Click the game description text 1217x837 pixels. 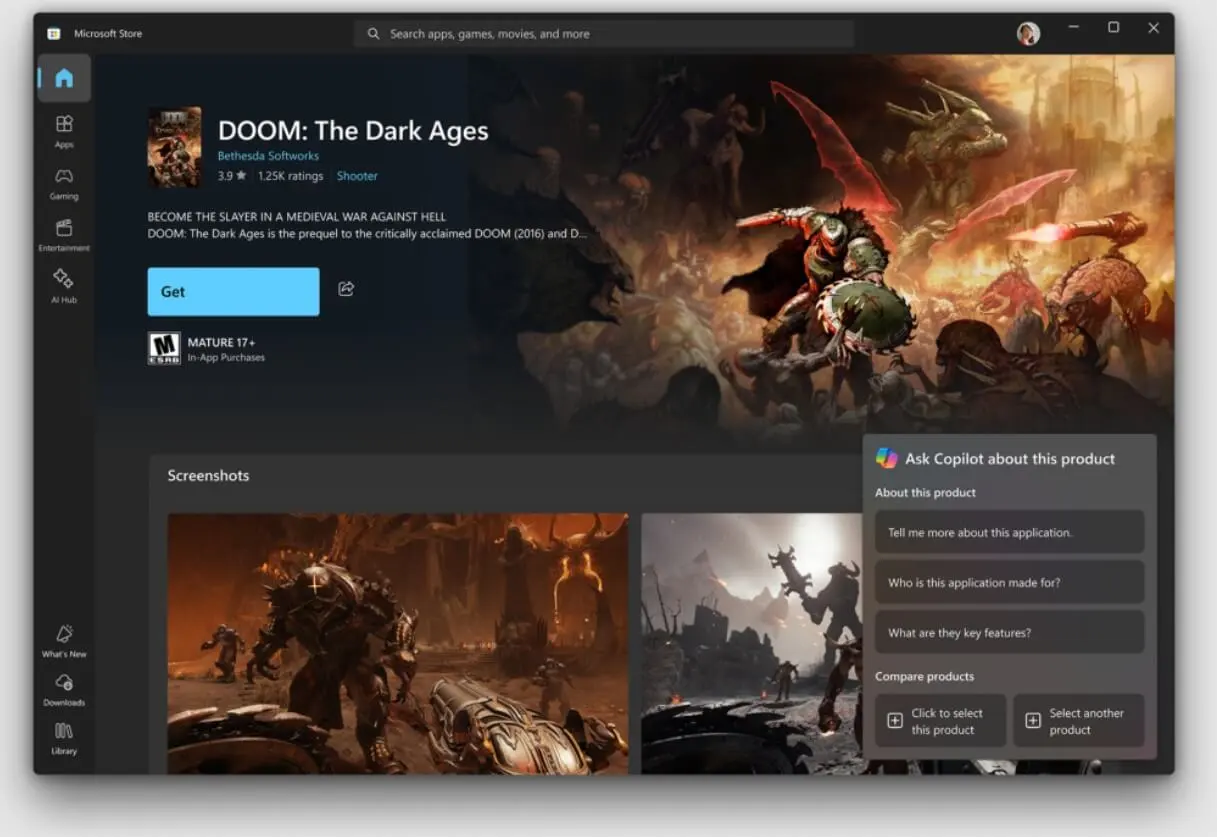367,225
